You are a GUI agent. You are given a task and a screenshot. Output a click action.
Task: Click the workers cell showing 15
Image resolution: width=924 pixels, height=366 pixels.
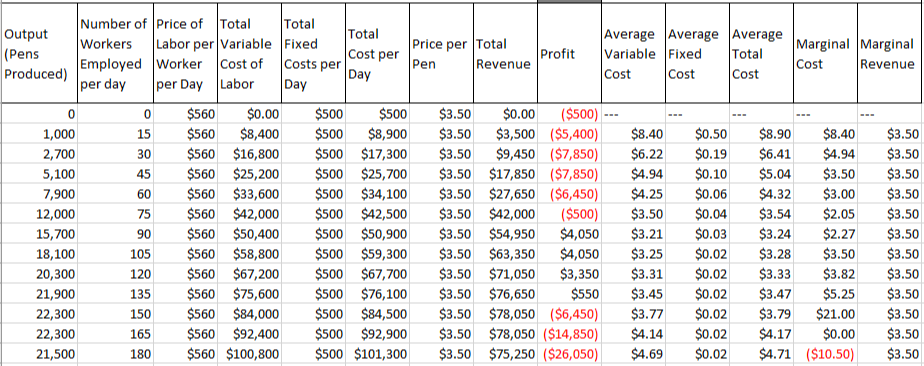[116, 134]
